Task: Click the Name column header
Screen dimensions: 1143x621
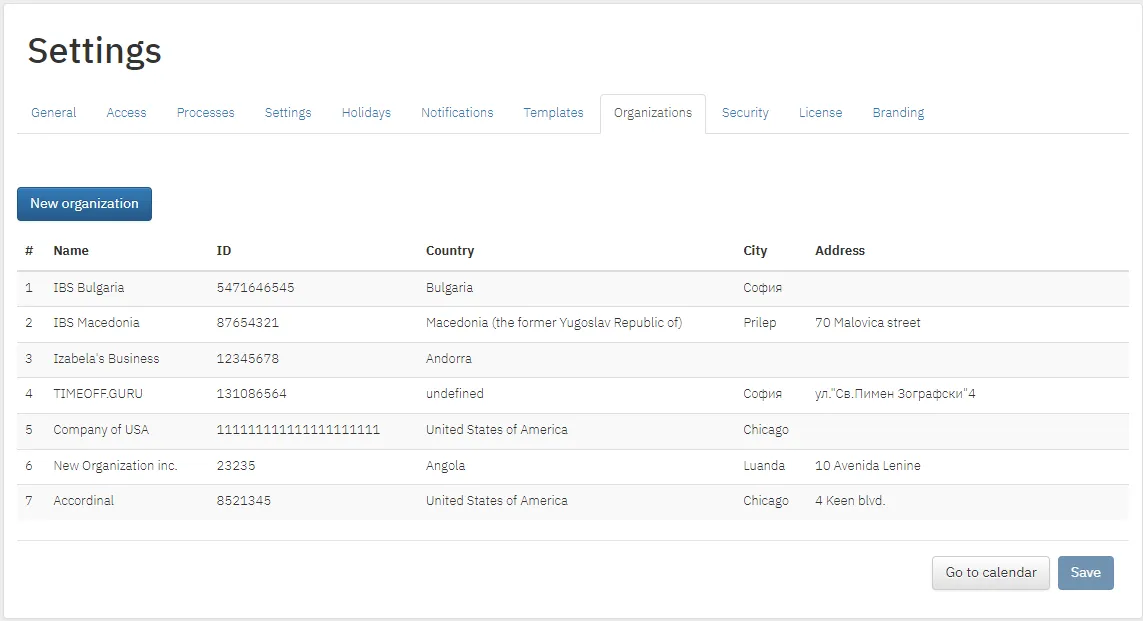Action: tap(71, 251)
